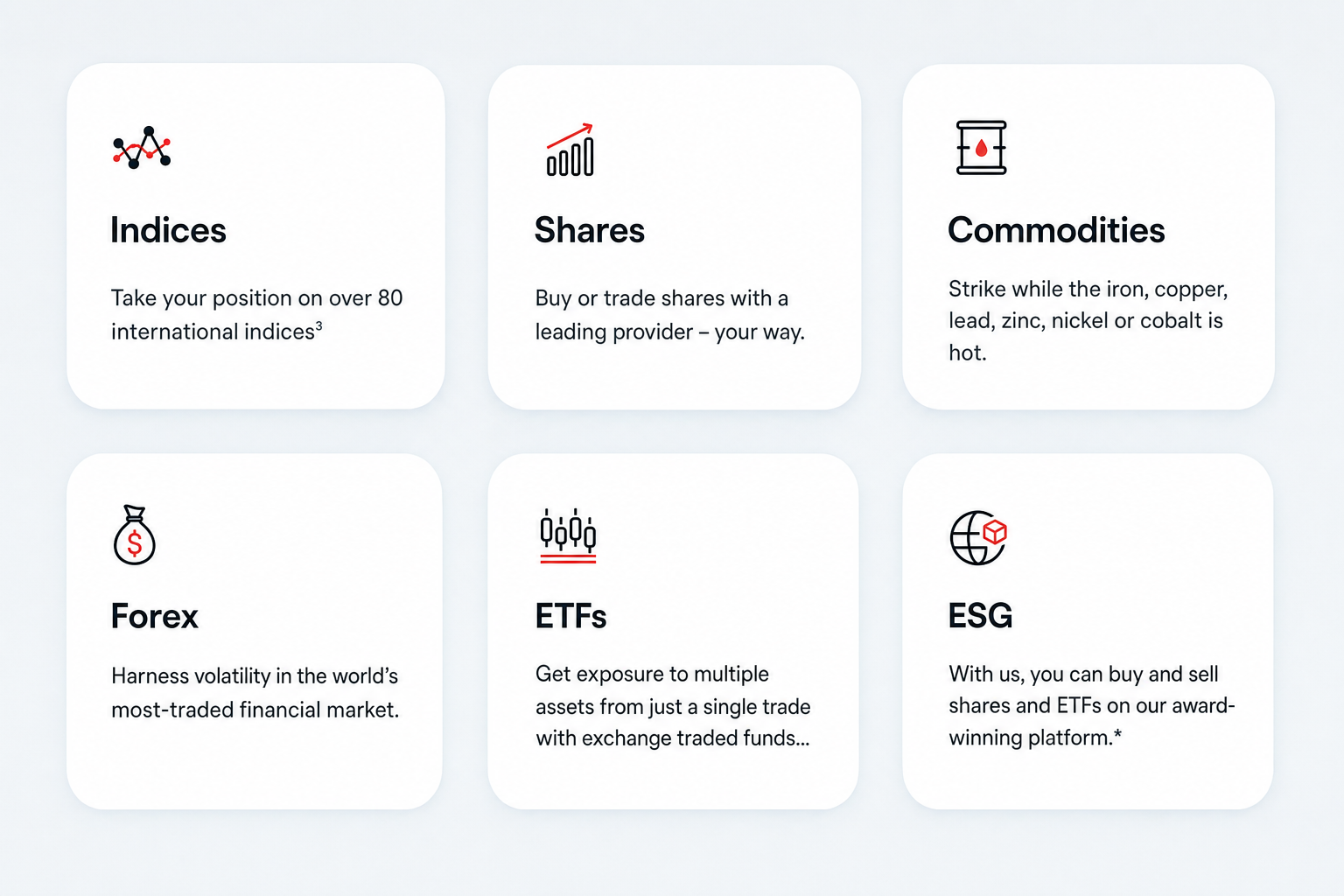Open the ESG heading

[980, 616]
